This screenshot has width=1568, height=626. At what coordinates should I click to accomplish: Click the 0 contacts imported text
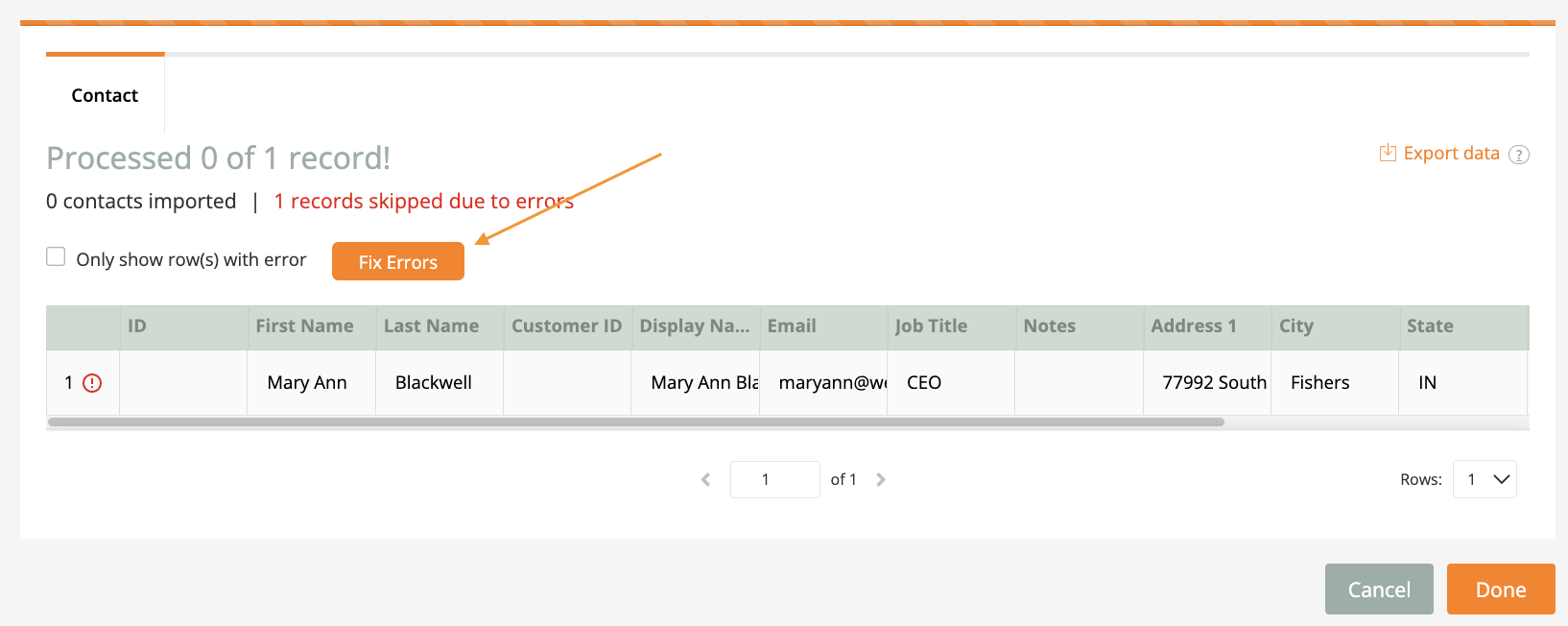tap(141, 202)
